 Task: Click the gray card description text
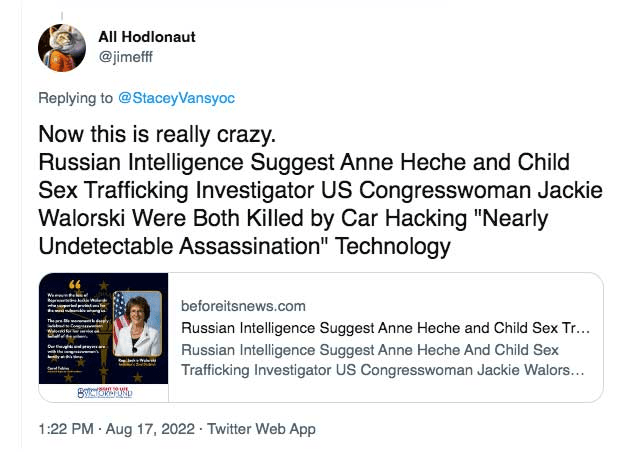pyautogui.click(x=386, y=360)
